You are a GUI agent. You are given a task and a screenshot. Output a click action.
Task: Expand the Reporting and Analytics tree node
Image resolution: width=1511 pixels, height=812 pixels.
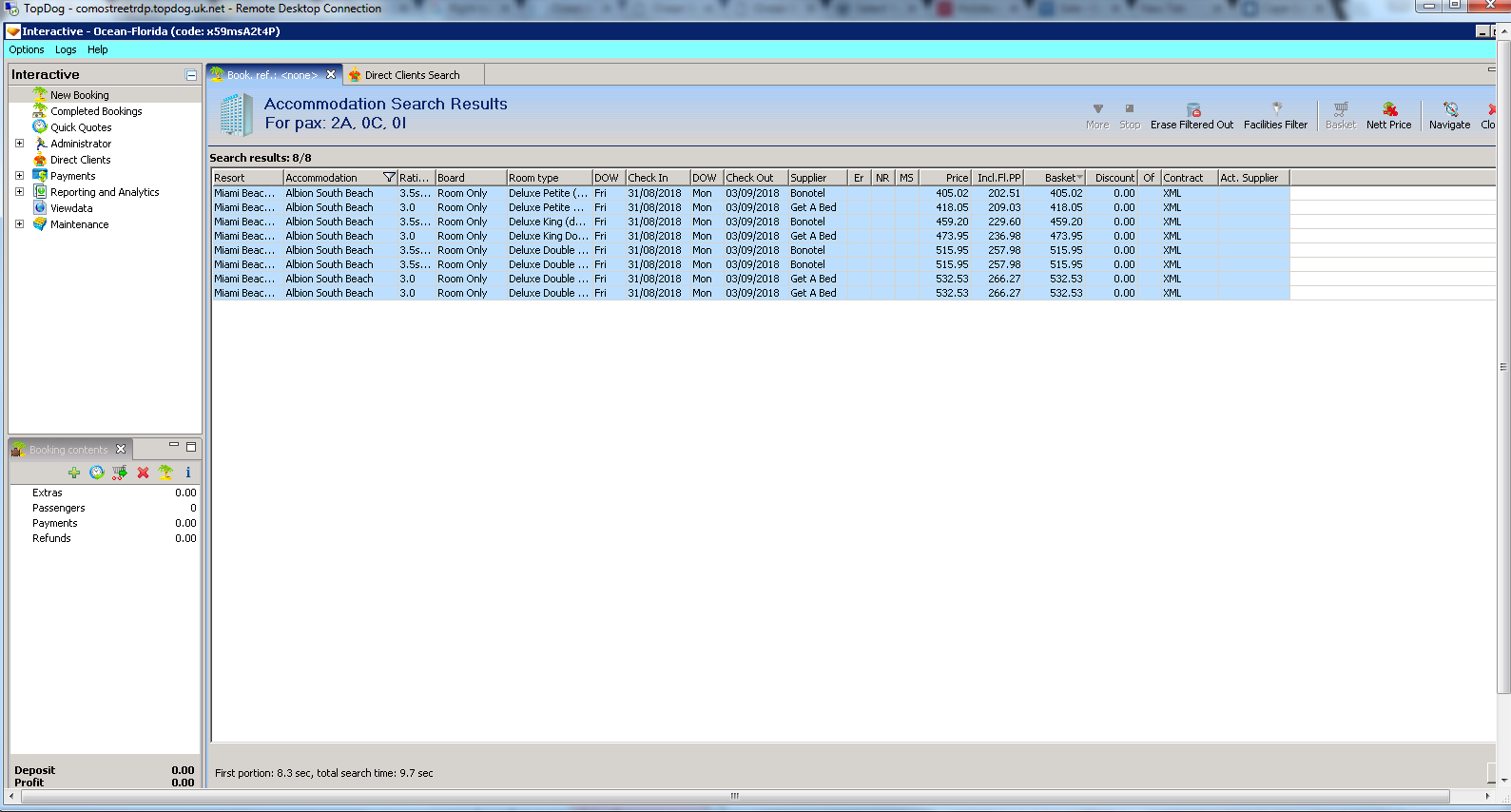click(x=19, y=192)
